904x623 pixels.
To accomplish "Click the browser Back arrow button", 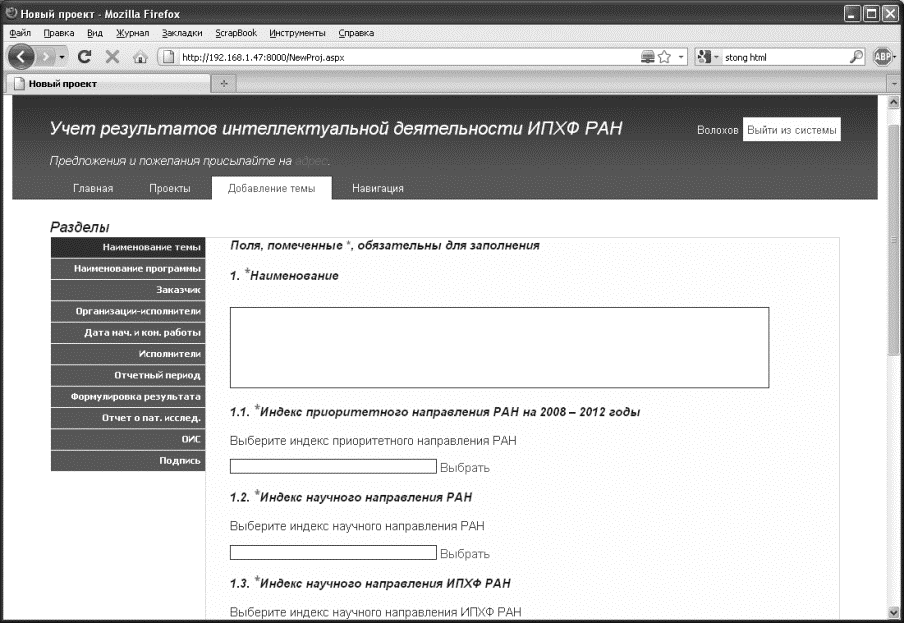I will 22,57.
